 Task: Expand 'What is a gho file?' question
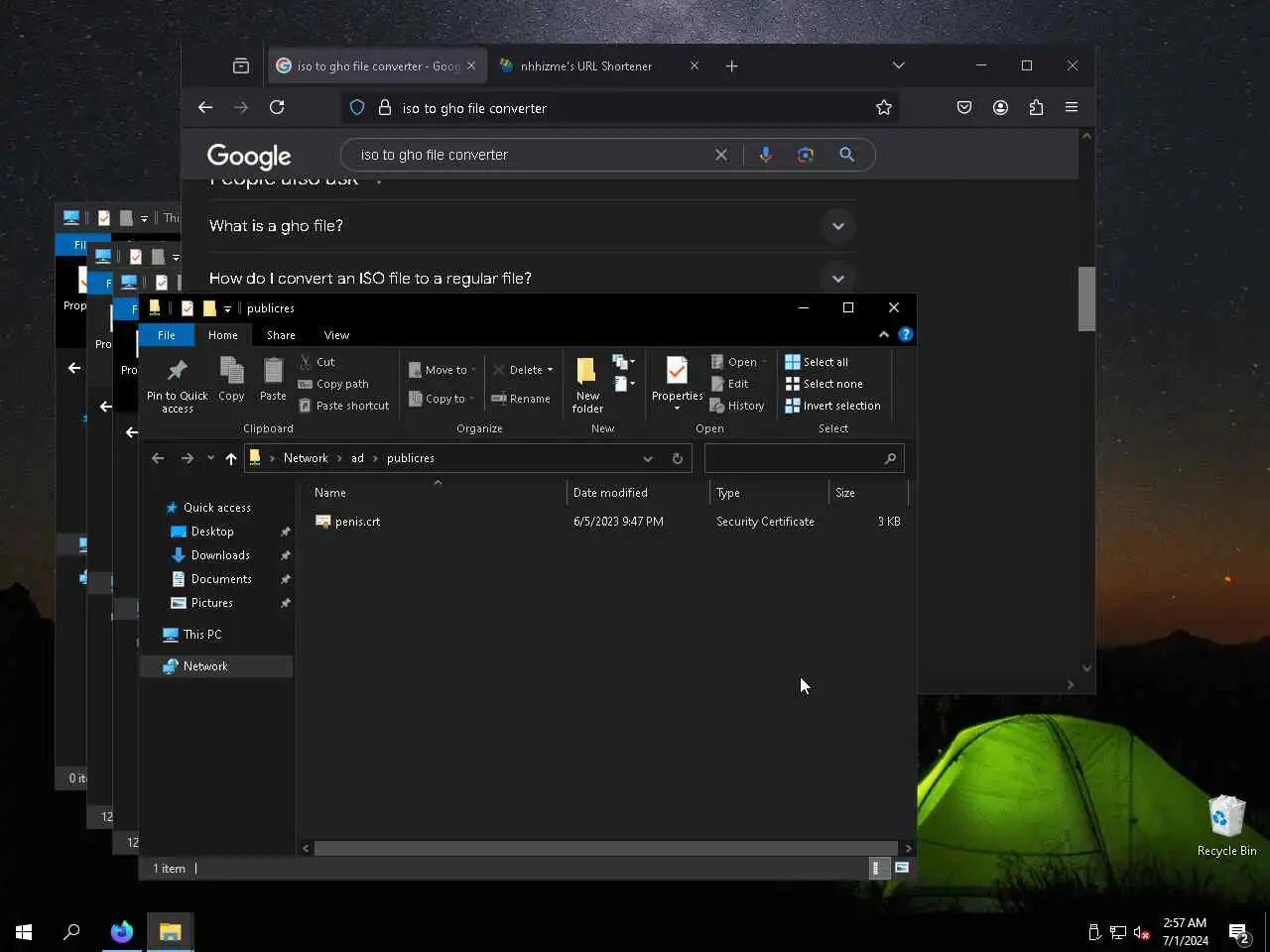click(837, 226)
